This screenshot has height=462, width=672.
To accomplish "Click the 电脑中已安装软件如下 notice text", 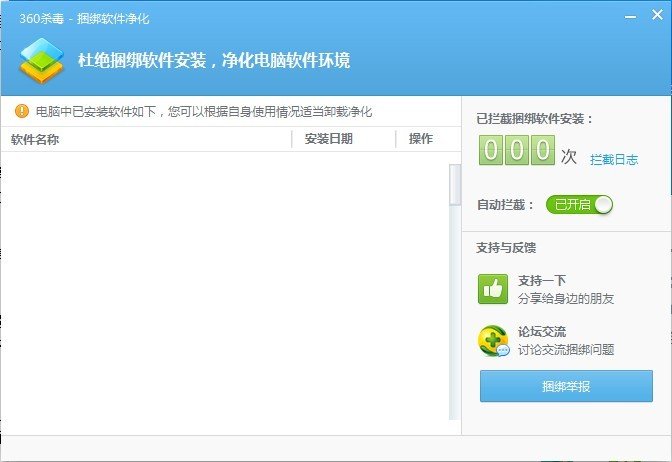I will click(204, 112).
